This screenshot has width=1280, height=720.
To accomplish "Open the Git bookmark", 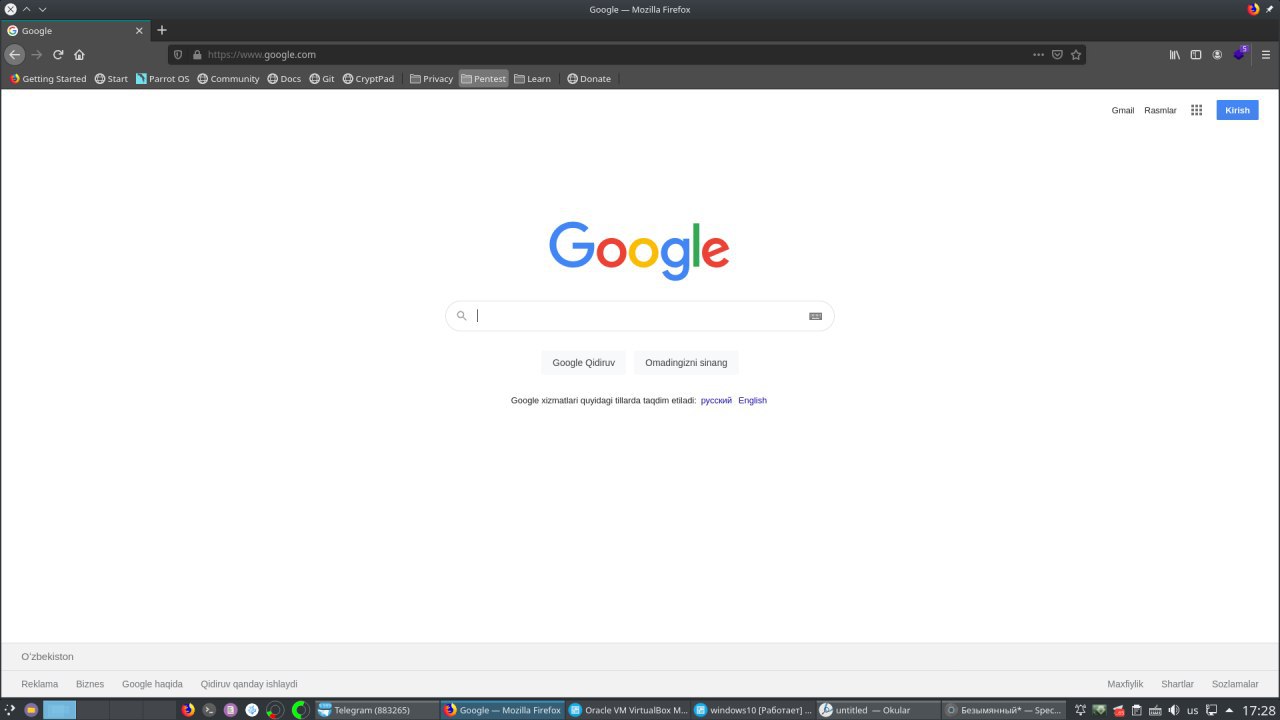I will tap(322, 79).
